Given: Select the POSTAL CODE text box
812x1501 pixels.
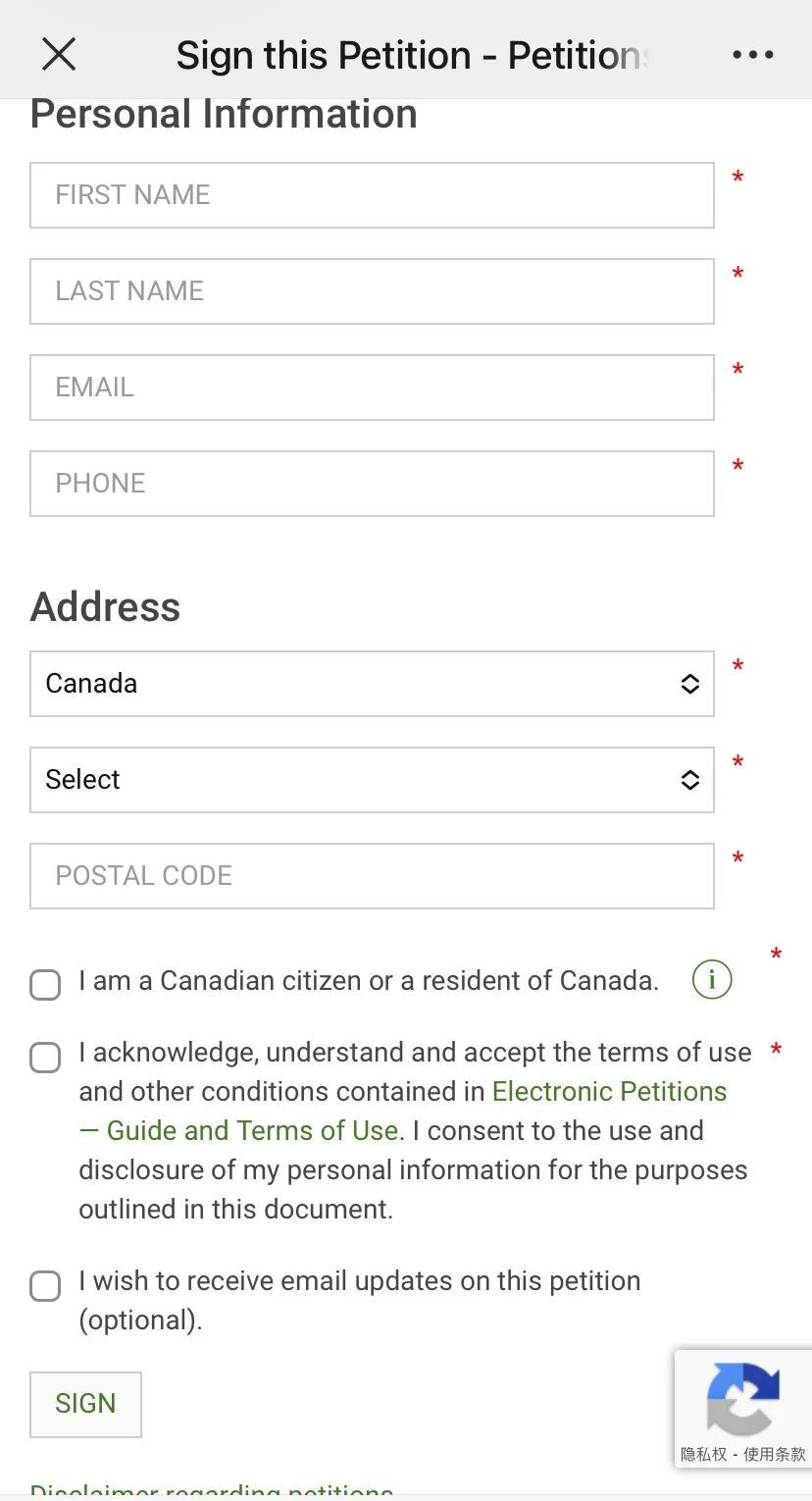Looking at the screenshot, I should pos(372,876).
